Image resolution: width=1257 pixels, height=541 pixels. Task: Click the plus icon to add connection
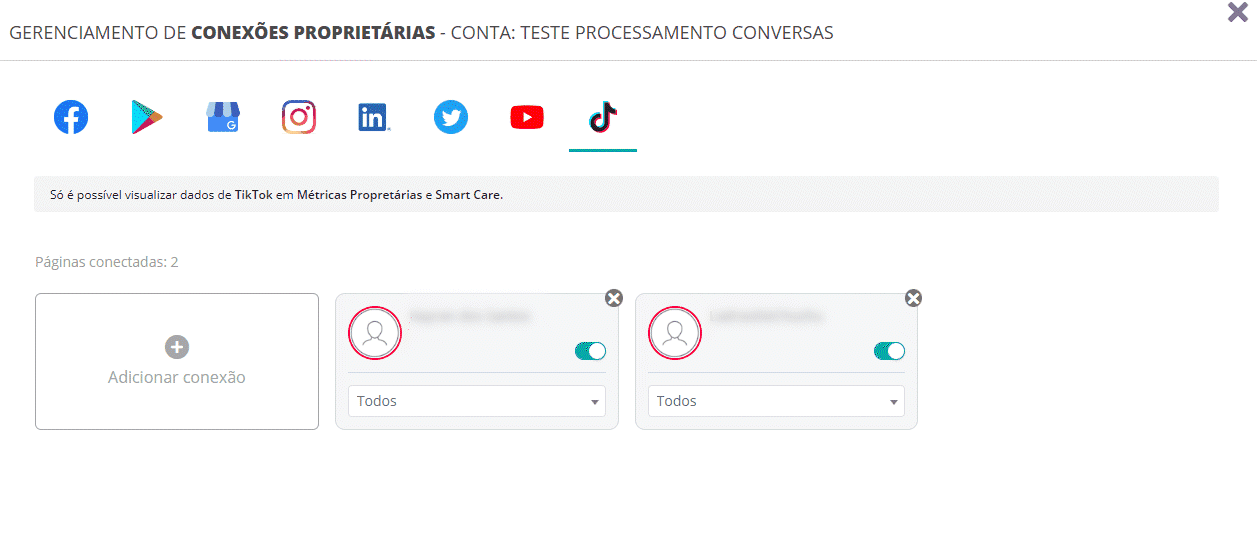(x=177, y=347)
